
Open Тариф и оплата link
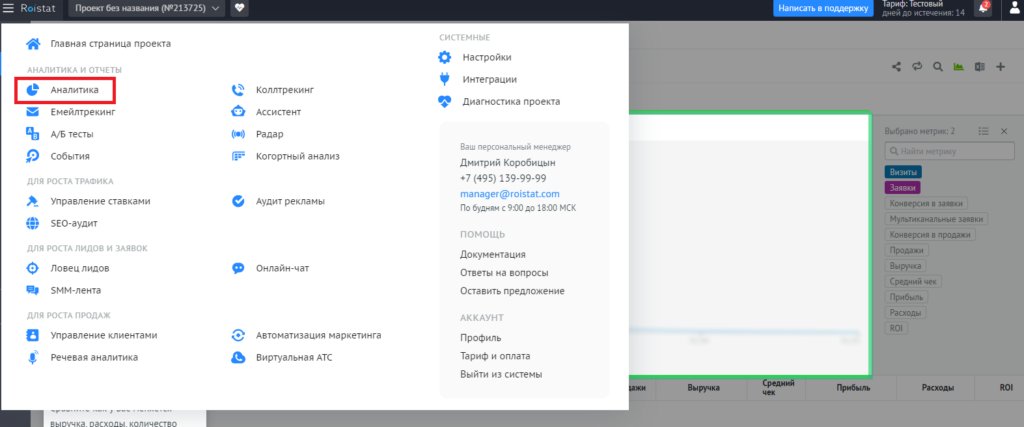495,356
